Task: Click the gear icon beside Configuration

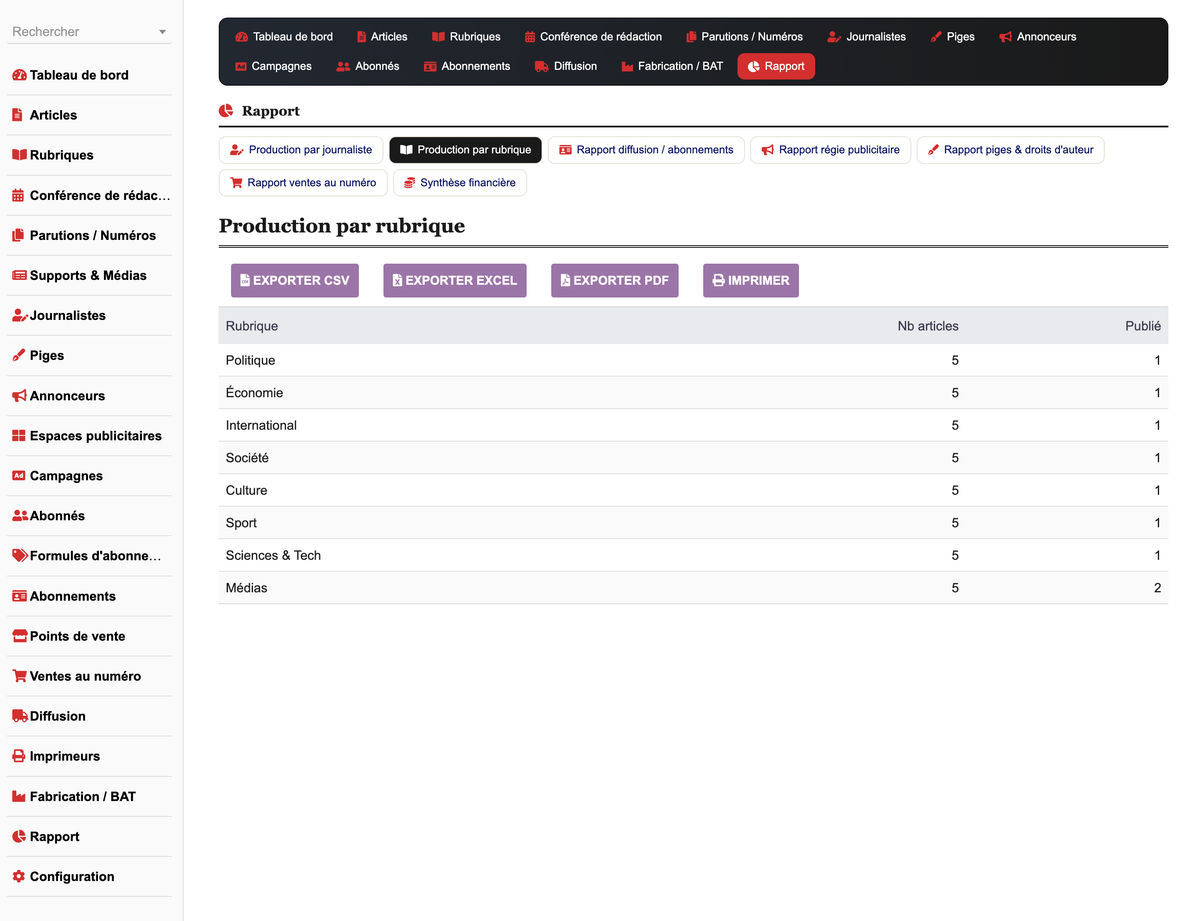Action: [x=18, y=877]
